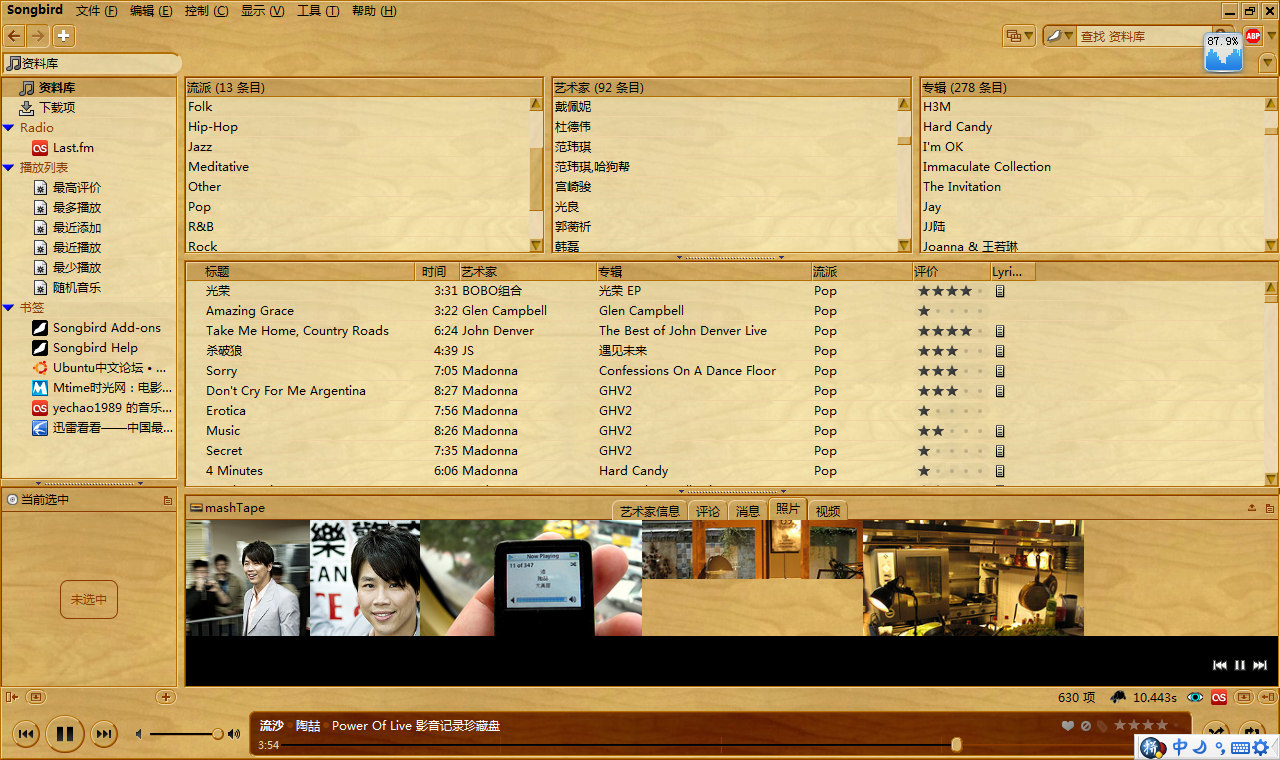Skip to next track in main player
This screenshot has height=760, width=1280.
click(104, 734)
